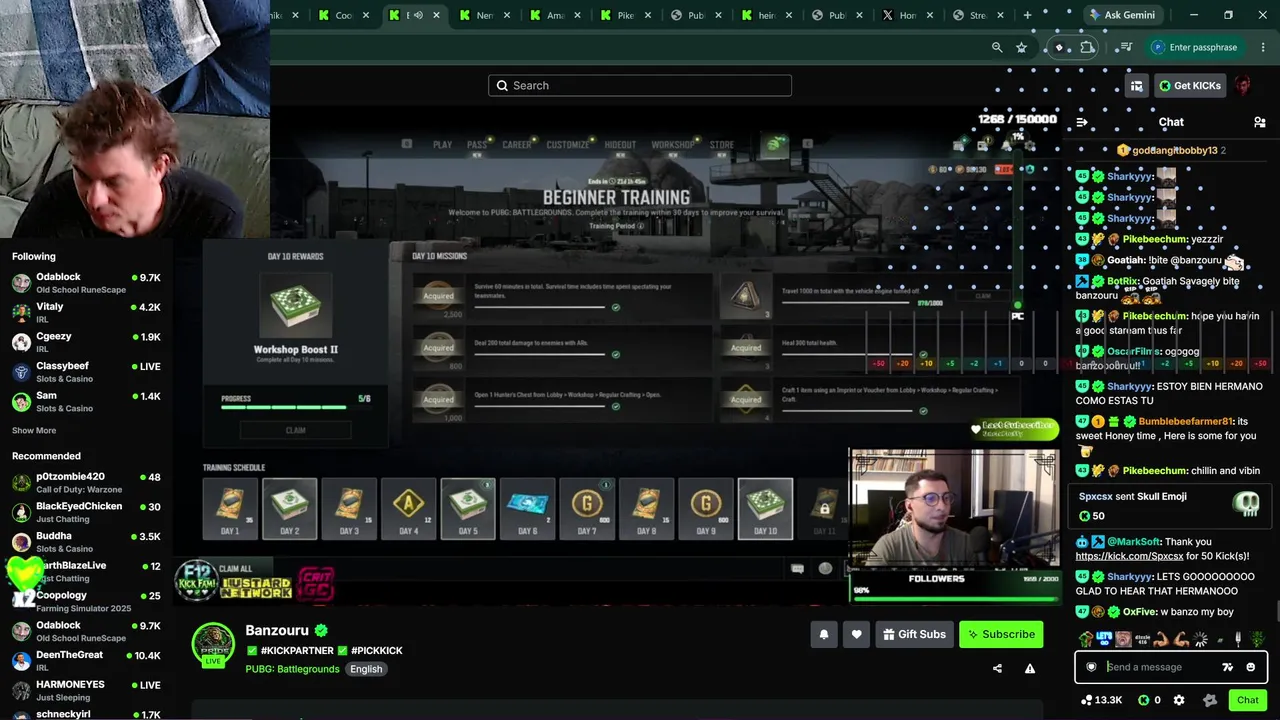This screenshot has height=720, width=1280.
Task: Switch to the heir browser tab
Action: point(765,15)
